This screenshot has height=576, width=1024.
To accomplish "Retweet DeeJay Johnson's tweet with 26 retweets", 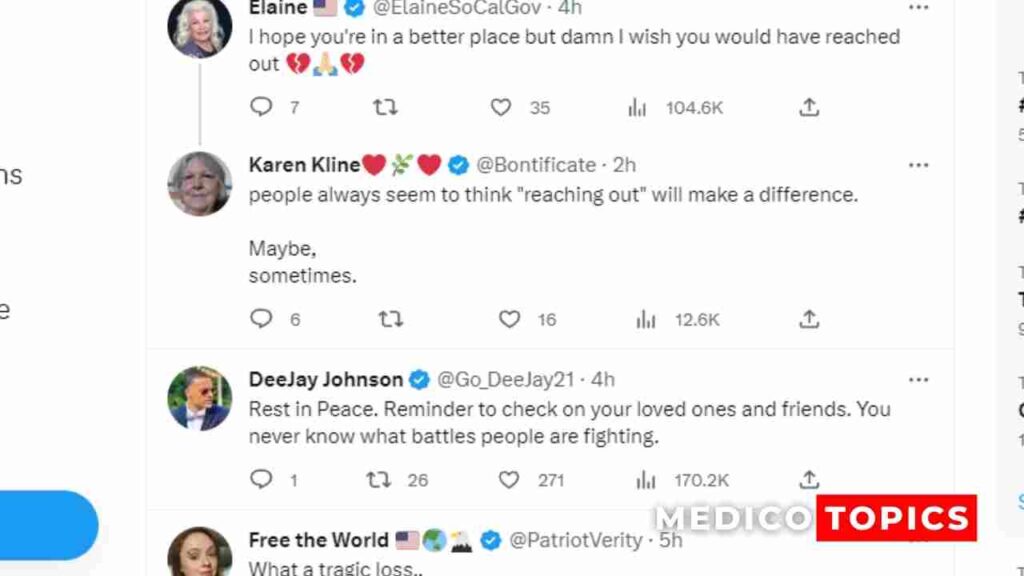I will (x=378, y=480).
